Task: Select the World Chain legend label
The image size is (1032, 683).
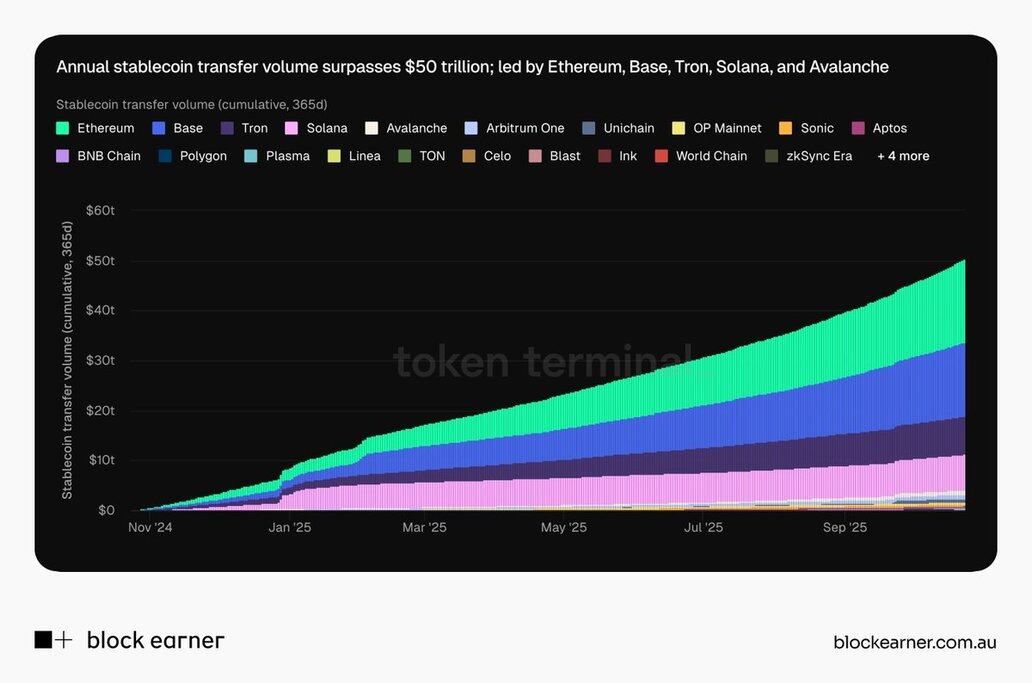Action: pos(711,156)
